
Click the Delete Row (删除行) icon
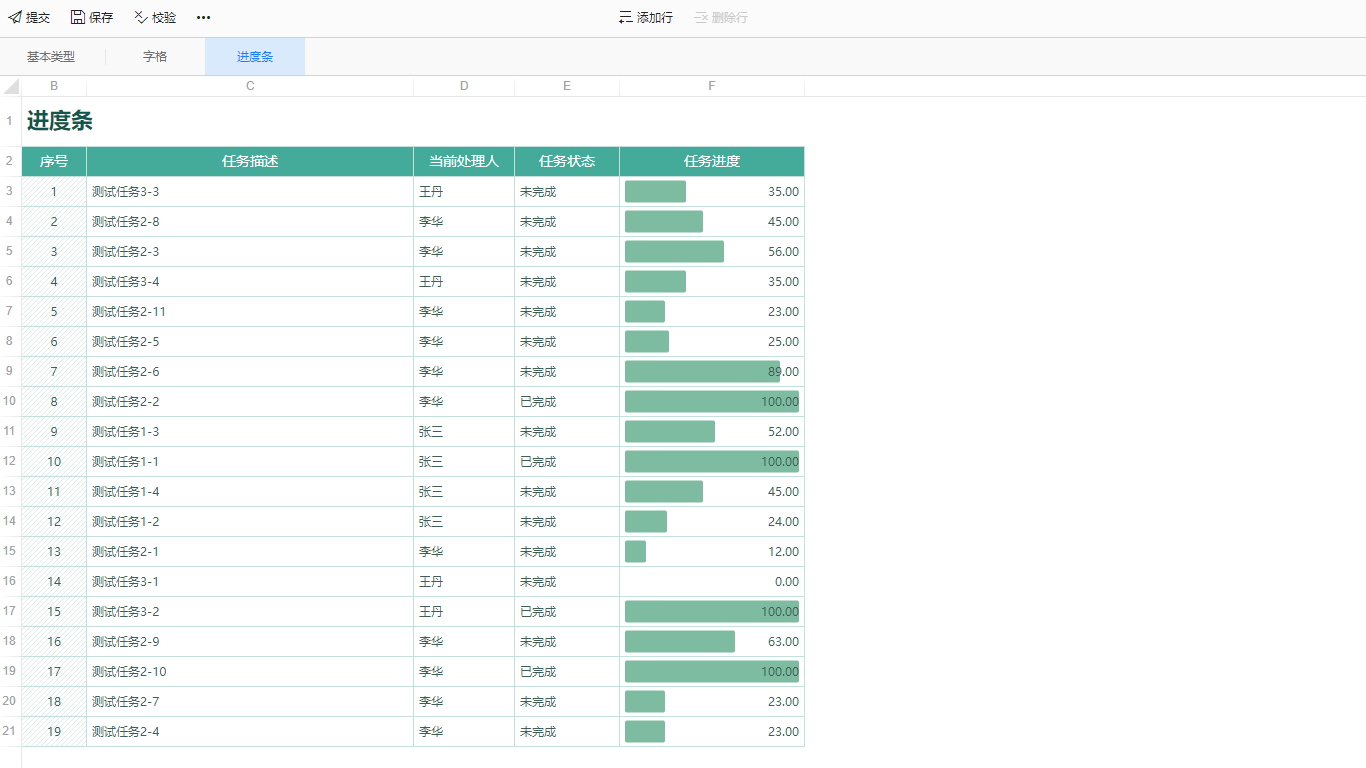701,18
